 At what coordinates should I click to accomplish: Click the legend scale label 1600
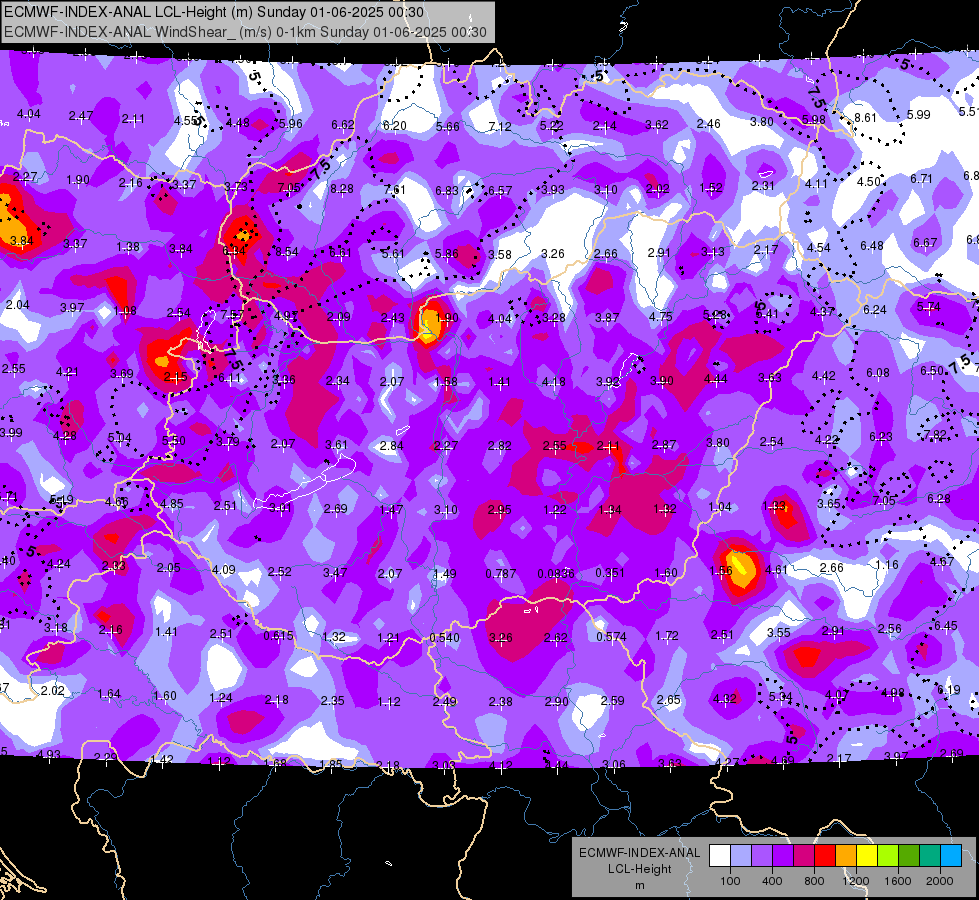(x=897, y=881)
